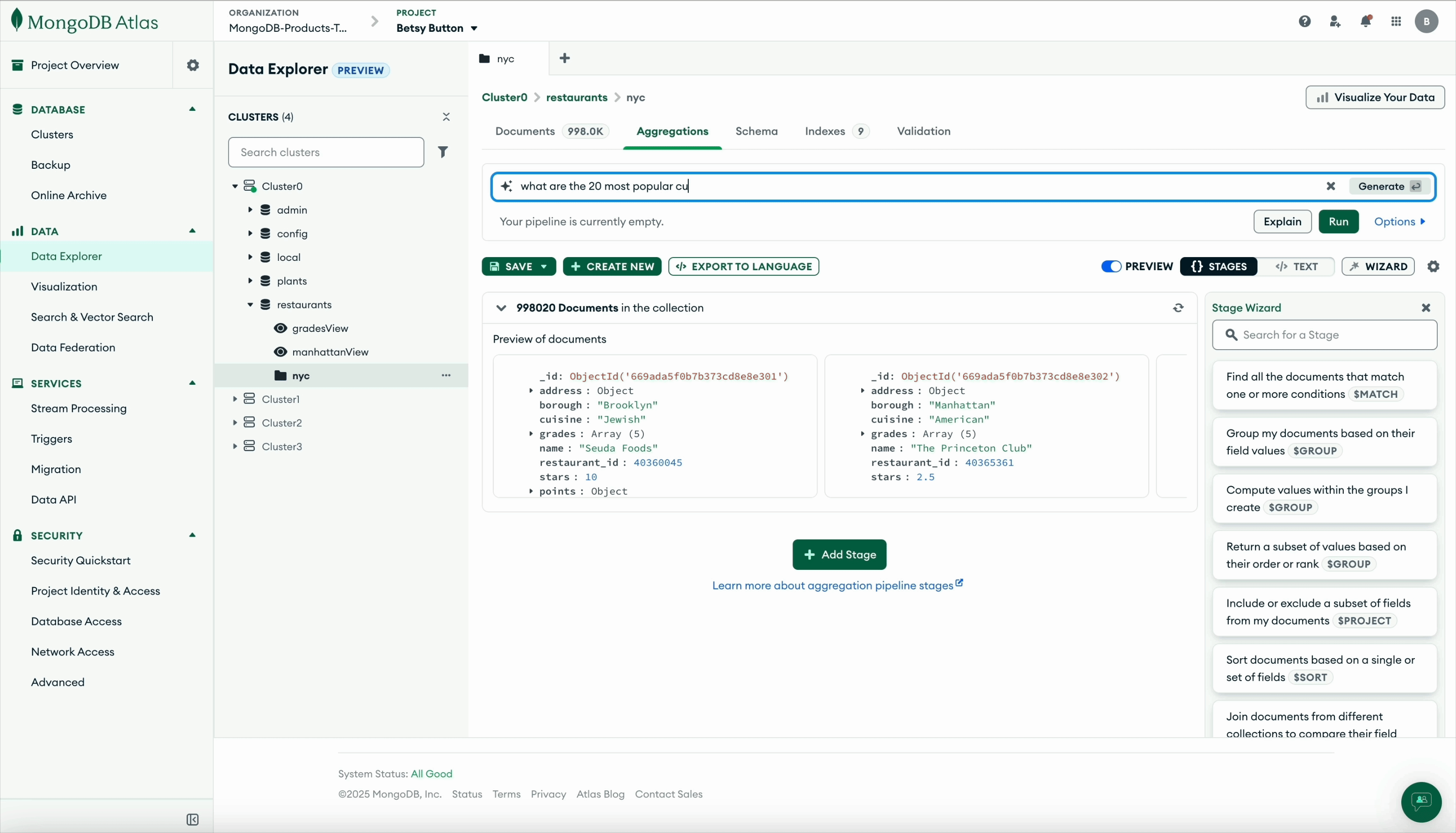
Task: Switch pipeline view to TEXT mode
Action: tap(1297, 266)
